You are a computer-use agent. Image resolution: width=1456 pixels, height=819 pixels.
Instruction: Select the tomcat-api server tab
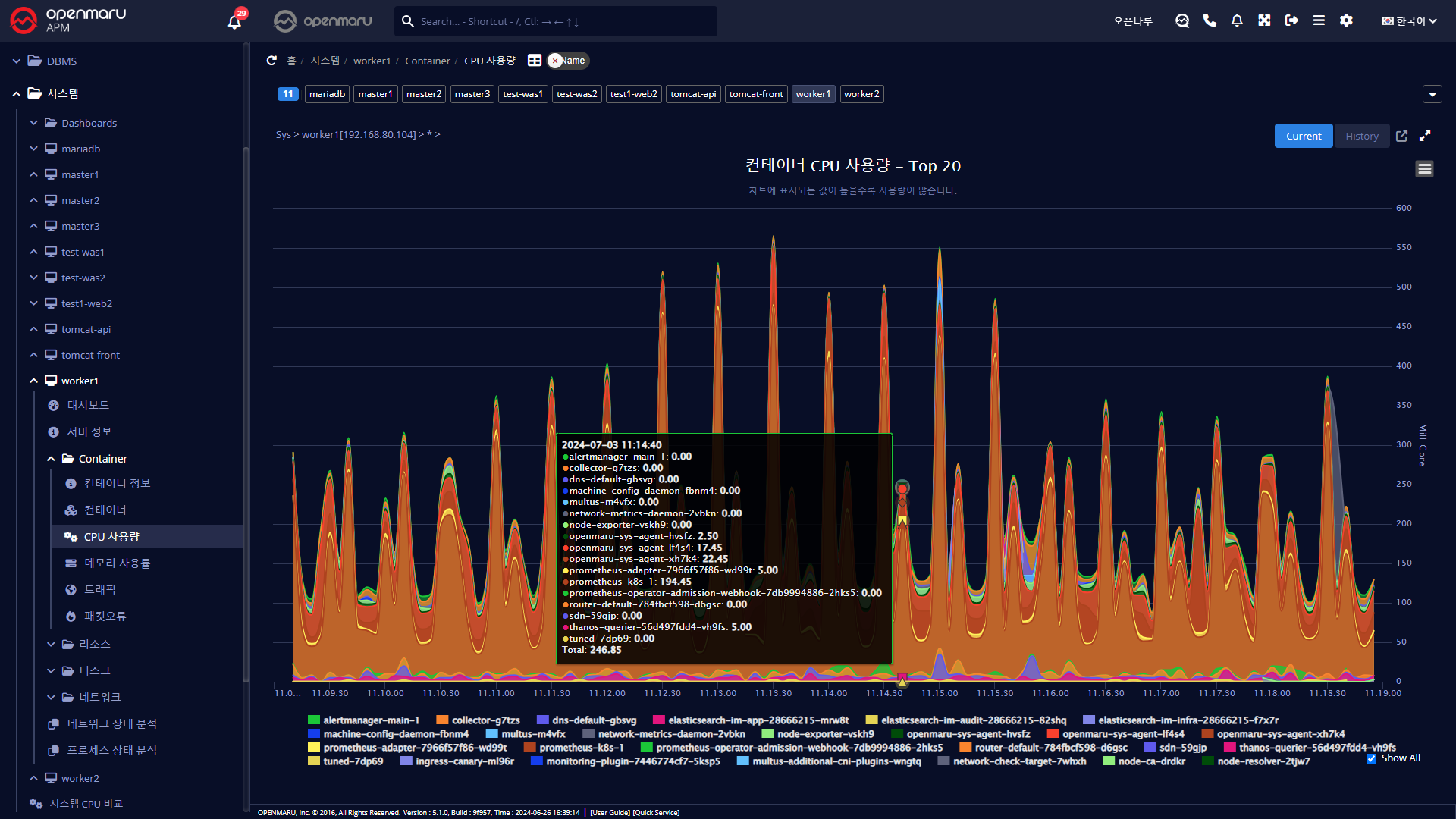tap(692, 94)
